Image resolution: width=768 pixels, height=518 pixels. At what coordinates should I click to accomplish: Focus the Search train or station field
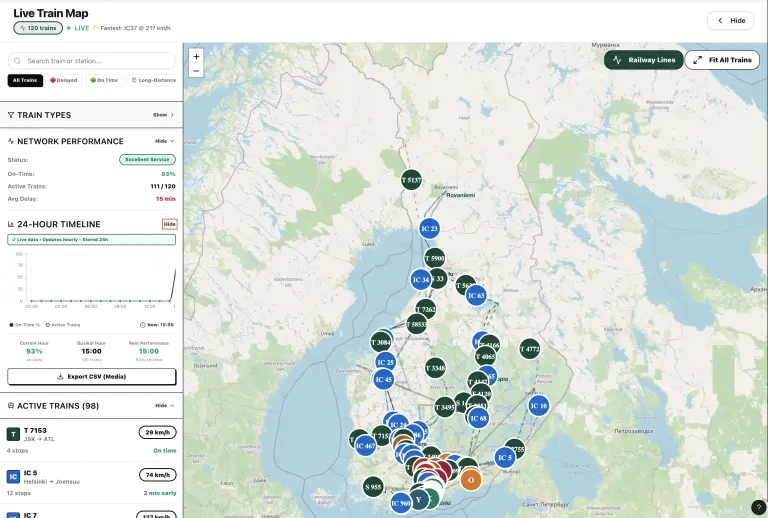(x=92, y=61)
